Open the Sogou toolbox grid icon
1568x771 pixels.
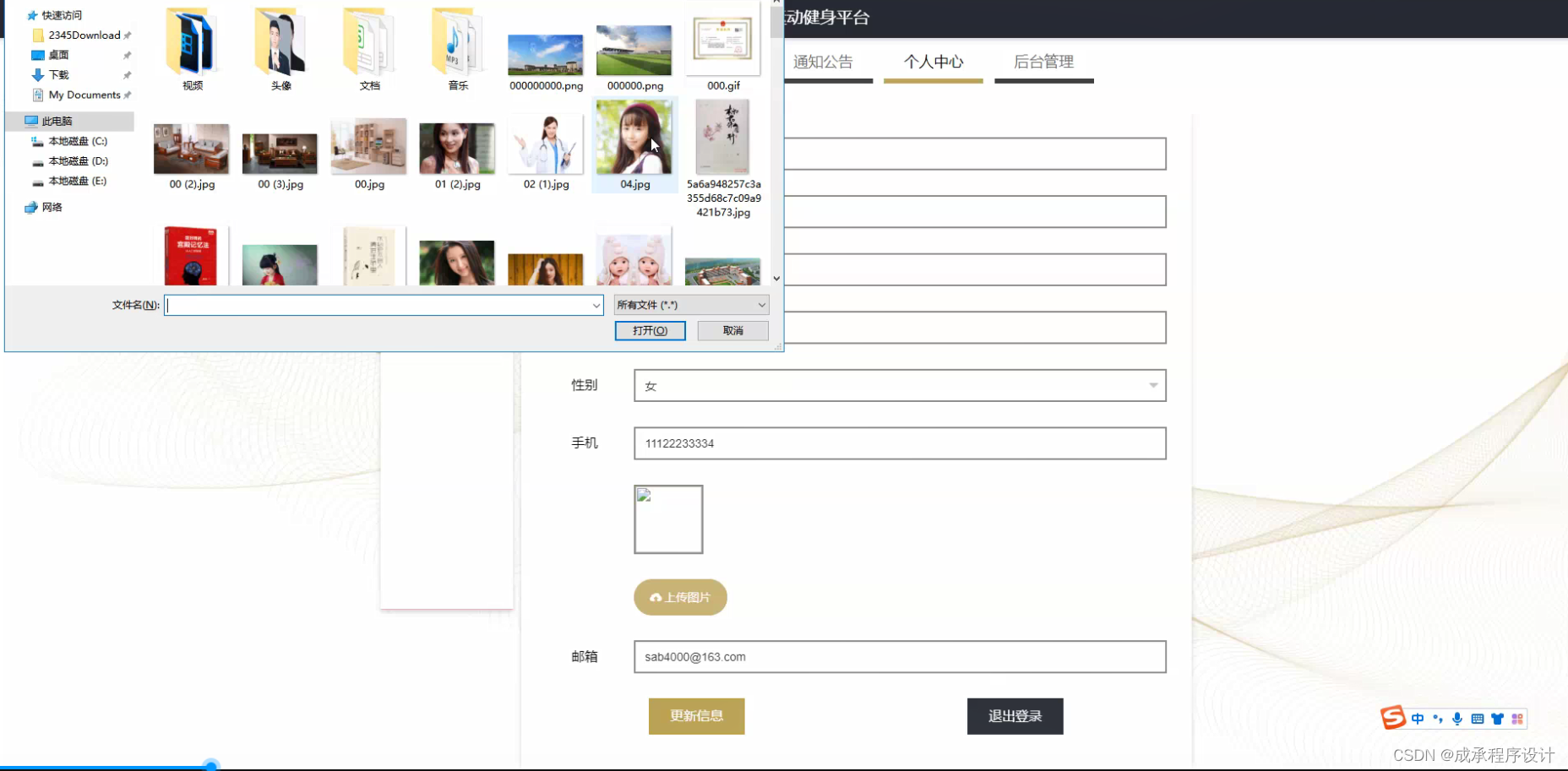[x=1517, y=719]
